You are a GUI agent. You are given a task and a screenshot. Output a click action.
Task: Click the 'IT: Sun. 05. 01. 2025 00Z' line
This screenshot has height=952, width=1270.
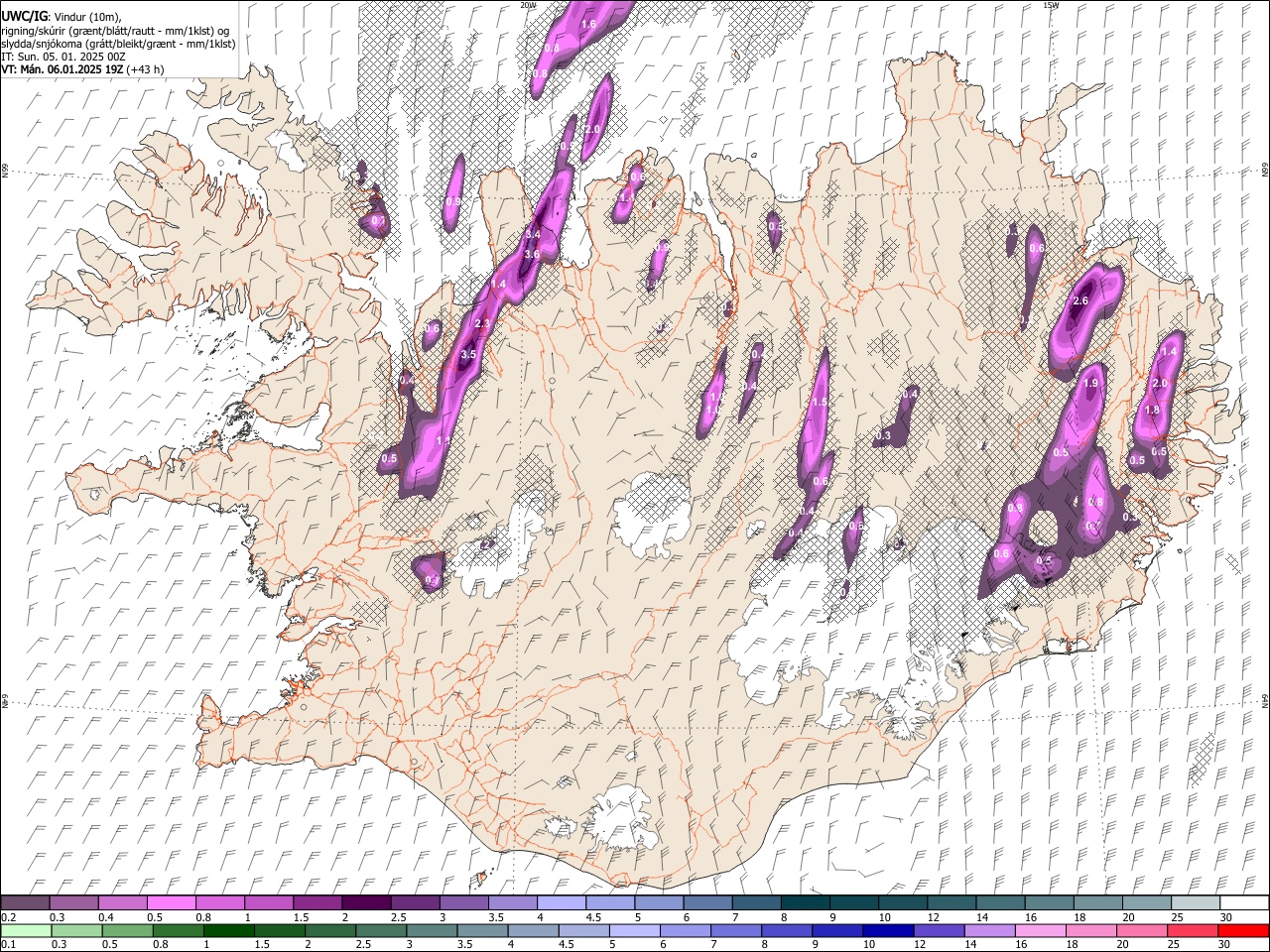pos(63,57)
